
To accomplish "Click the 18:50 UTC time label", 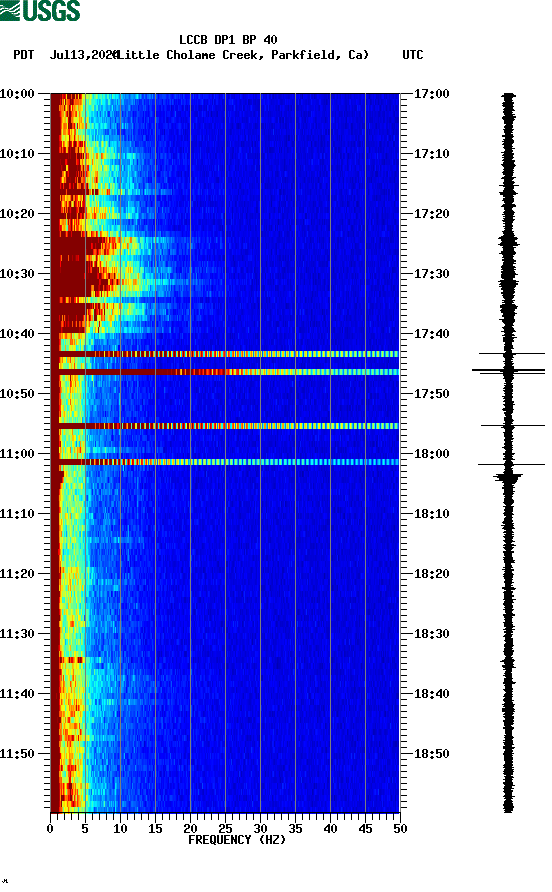I will 431,754.
